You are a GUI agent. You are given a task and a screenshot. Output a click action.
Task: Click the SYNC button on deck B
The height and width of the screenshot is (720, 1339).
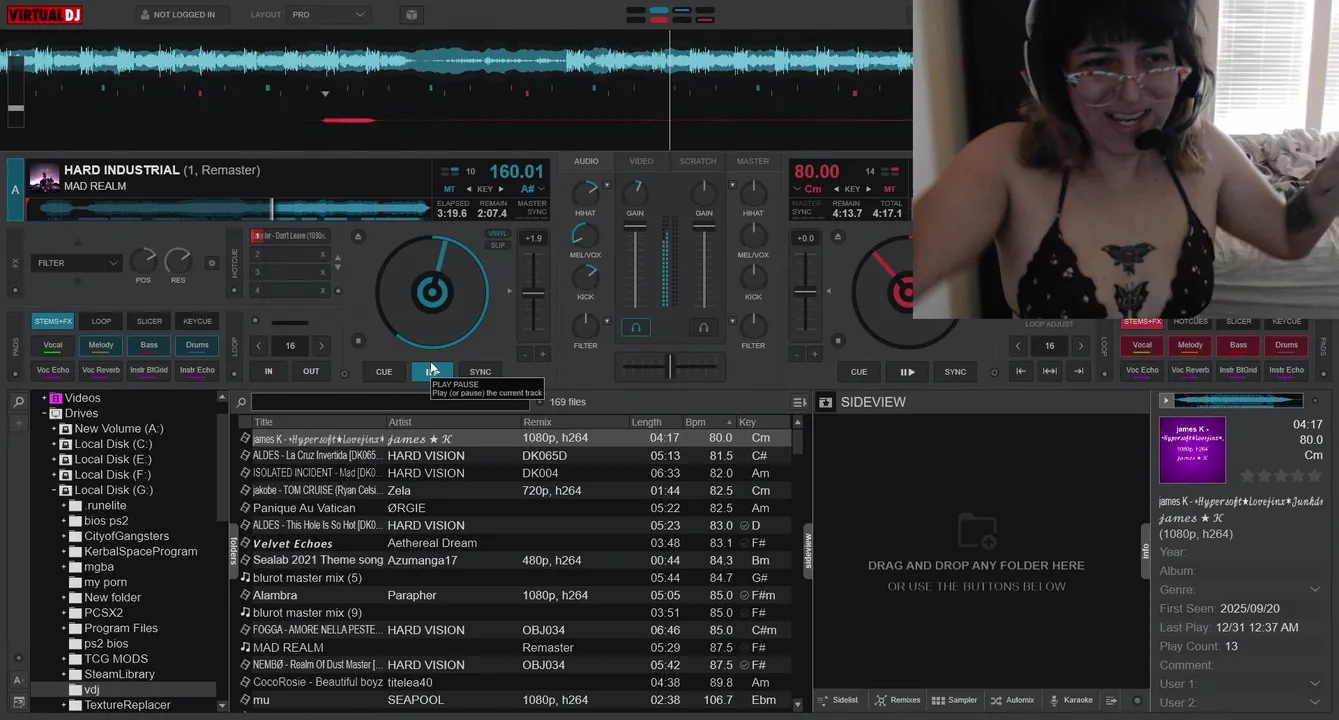[955, 372]
